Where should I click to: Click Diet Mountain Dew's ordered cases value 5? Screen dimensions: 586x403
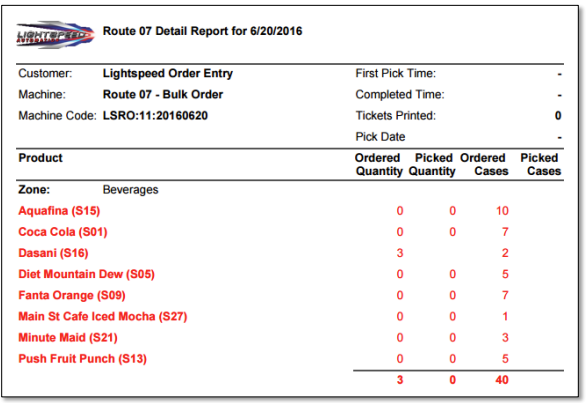tap(505, 274)
